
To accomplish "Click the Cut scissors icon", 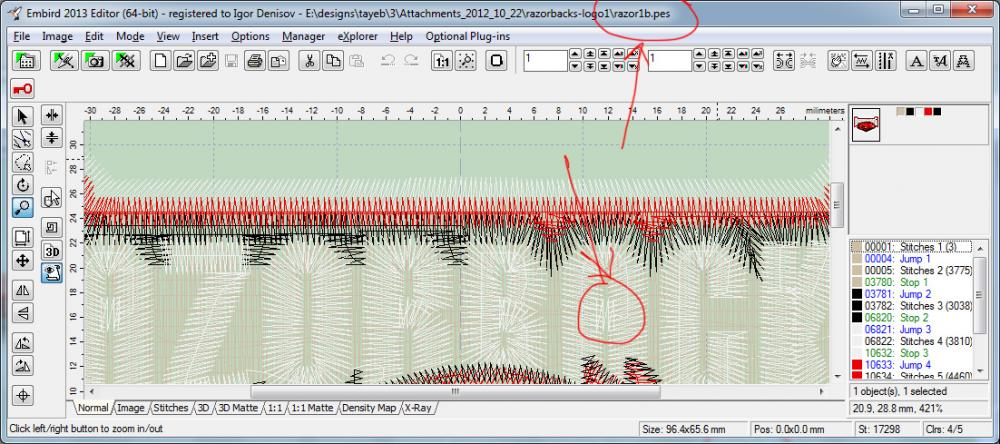I will (309, 61).
